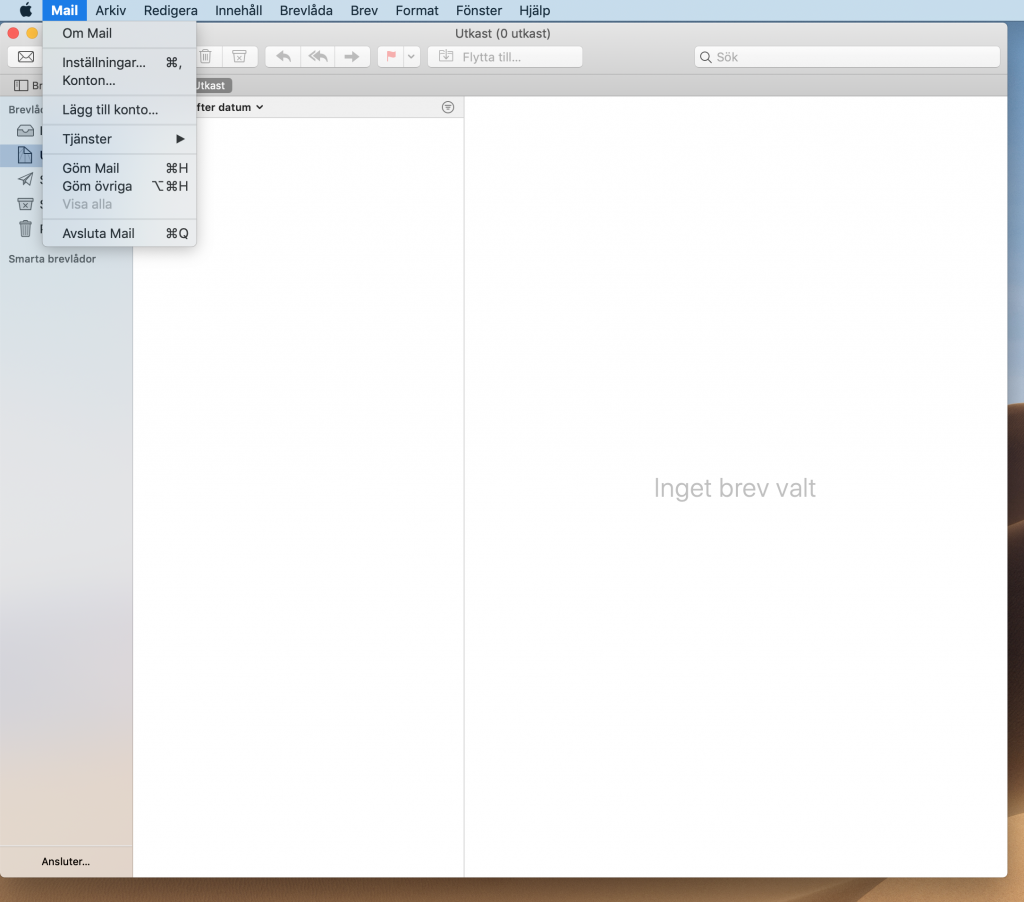The image size is (1024, 902).
Task: Open the Brev menu
Action: tap(364, 10)
